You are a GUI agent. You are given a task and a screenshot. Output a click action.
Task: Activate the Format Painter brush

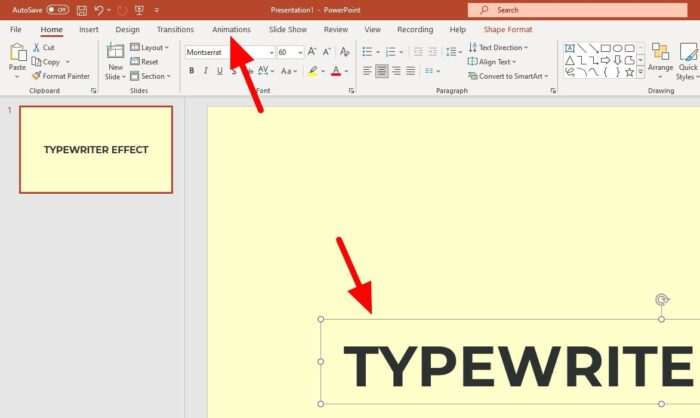(37, 76)
